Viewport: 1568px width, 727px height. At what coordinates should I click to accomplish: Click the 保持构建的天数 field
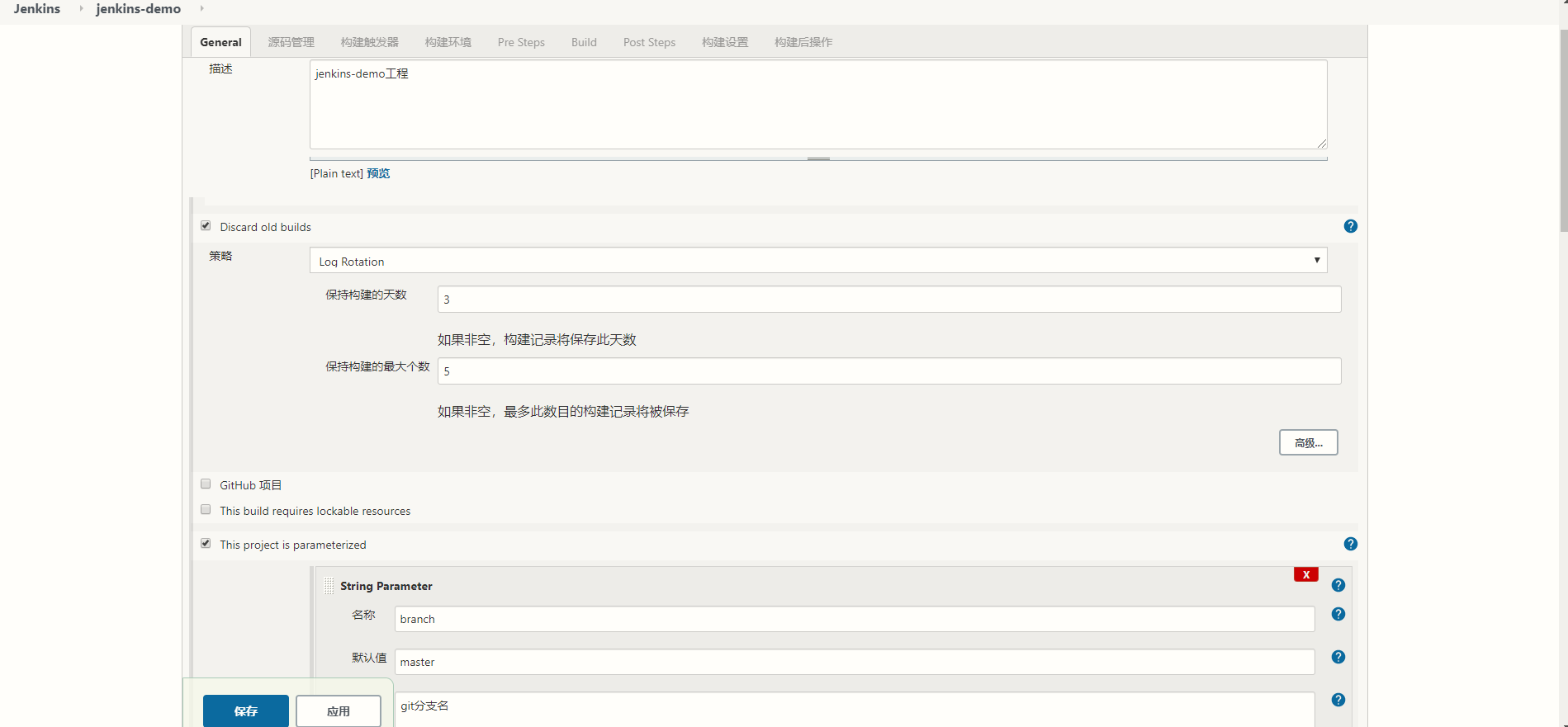click(889, 299)
